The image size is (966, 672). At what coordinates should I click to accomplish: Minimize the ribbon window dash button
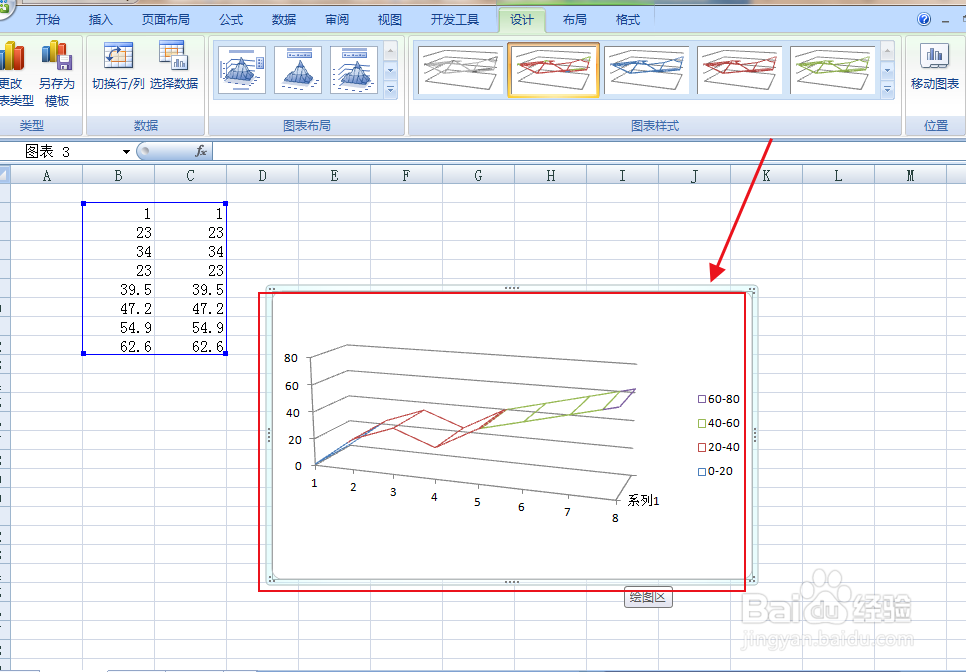[x=946, y=20]
